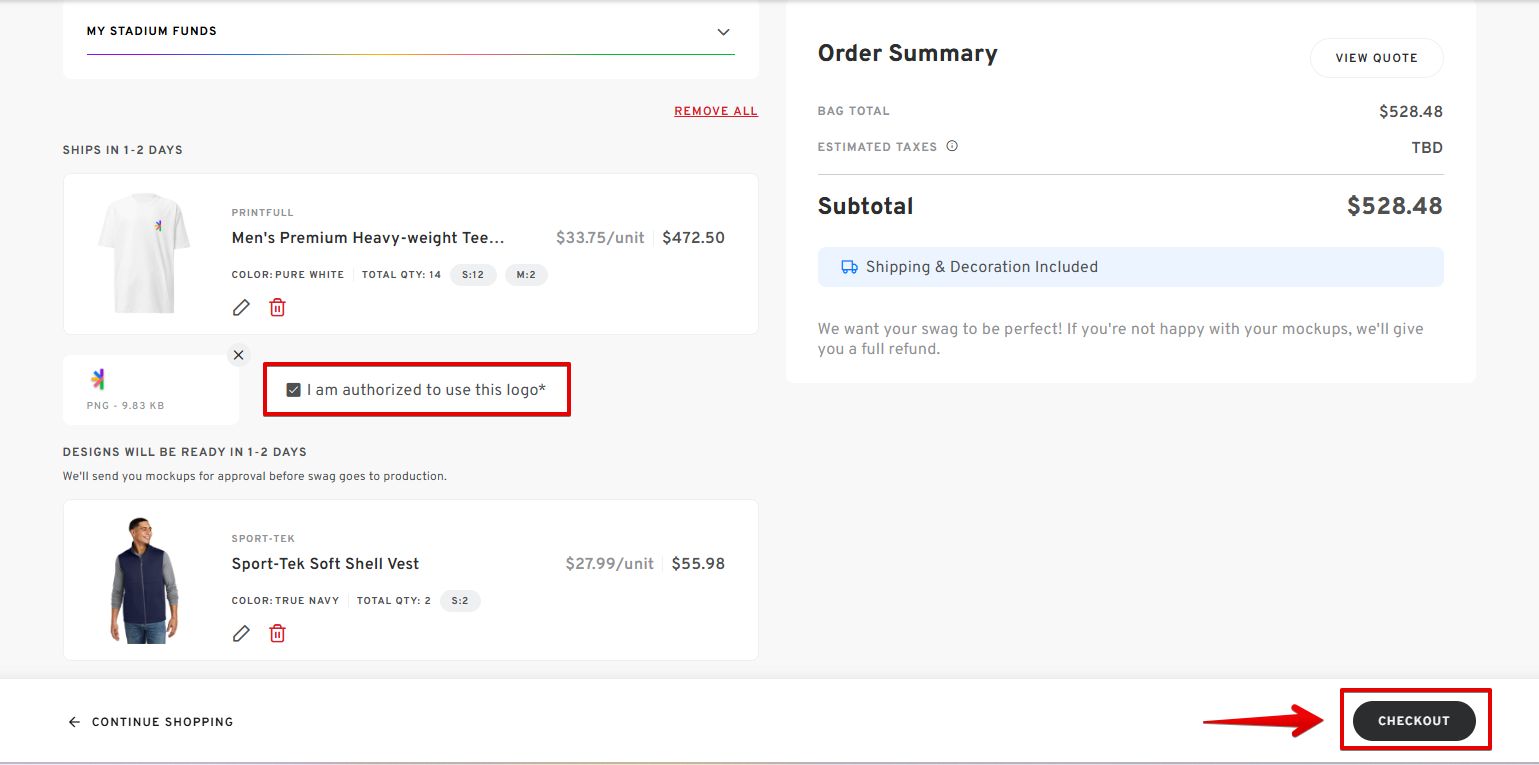1539x765 pixels.
Task: Click the uploaded logo PNG thumbnail
Action: [x=98, y=379]
